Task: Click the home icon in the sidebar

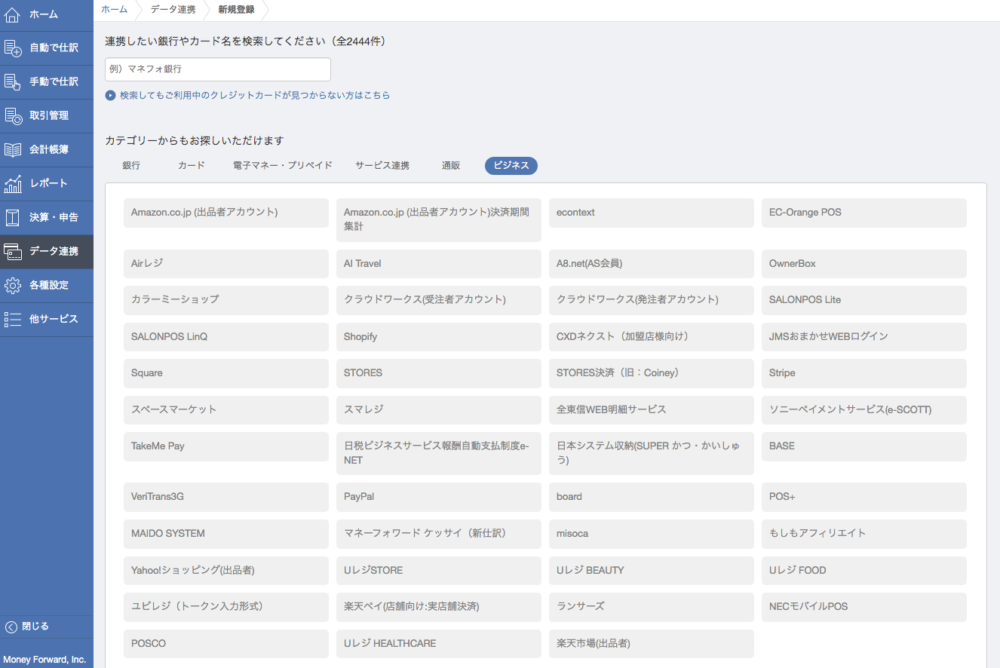Action: click(x=12, y=14)
